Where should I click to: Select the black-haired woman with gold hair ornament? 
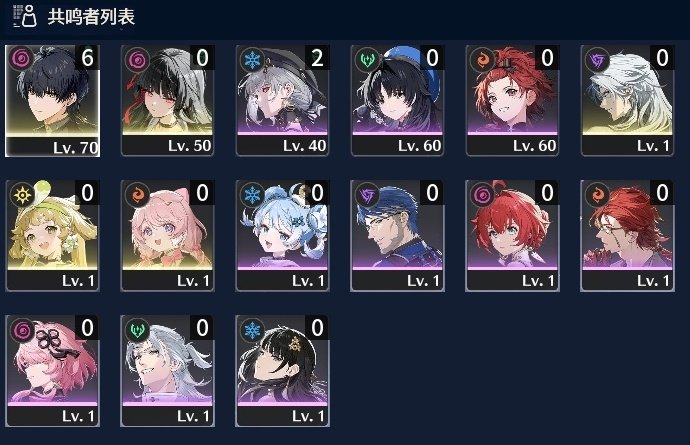point(283,371)
